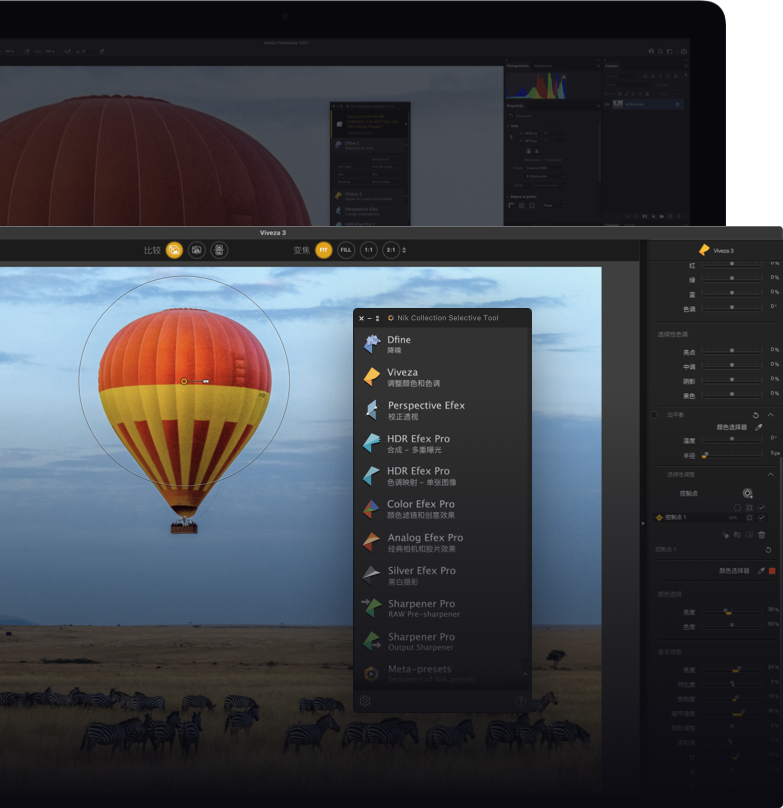Set zoom to FILL

346,250
